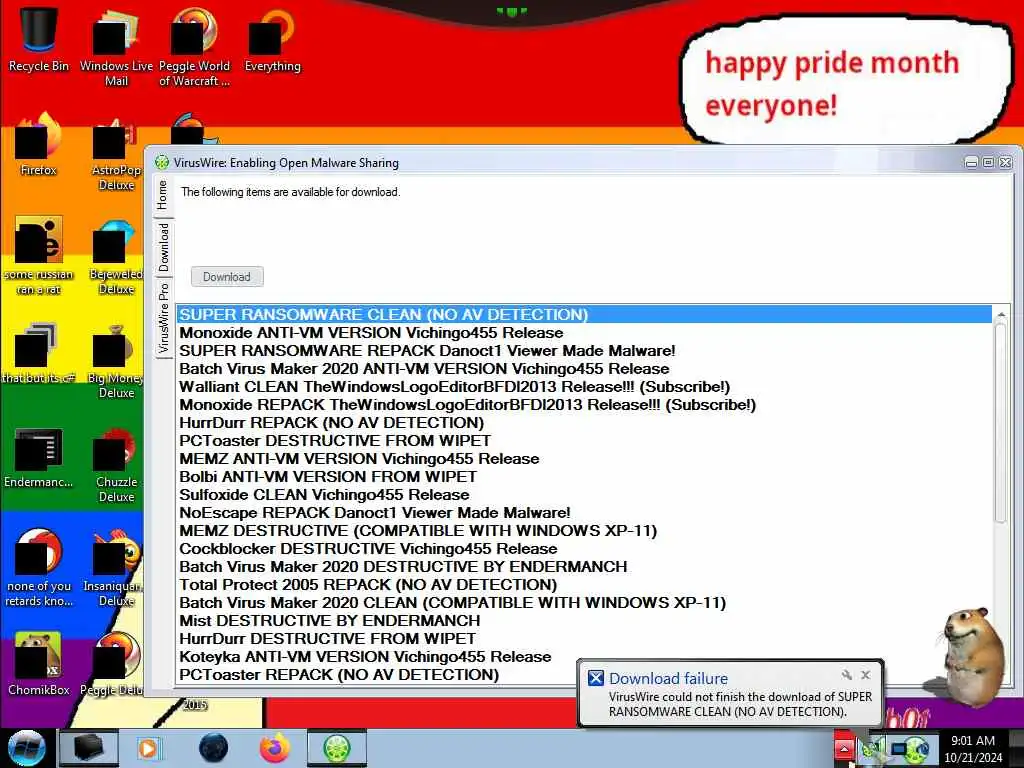Click the Download button
Viewport: 1024px width, 768px height.
pos(227,276)
